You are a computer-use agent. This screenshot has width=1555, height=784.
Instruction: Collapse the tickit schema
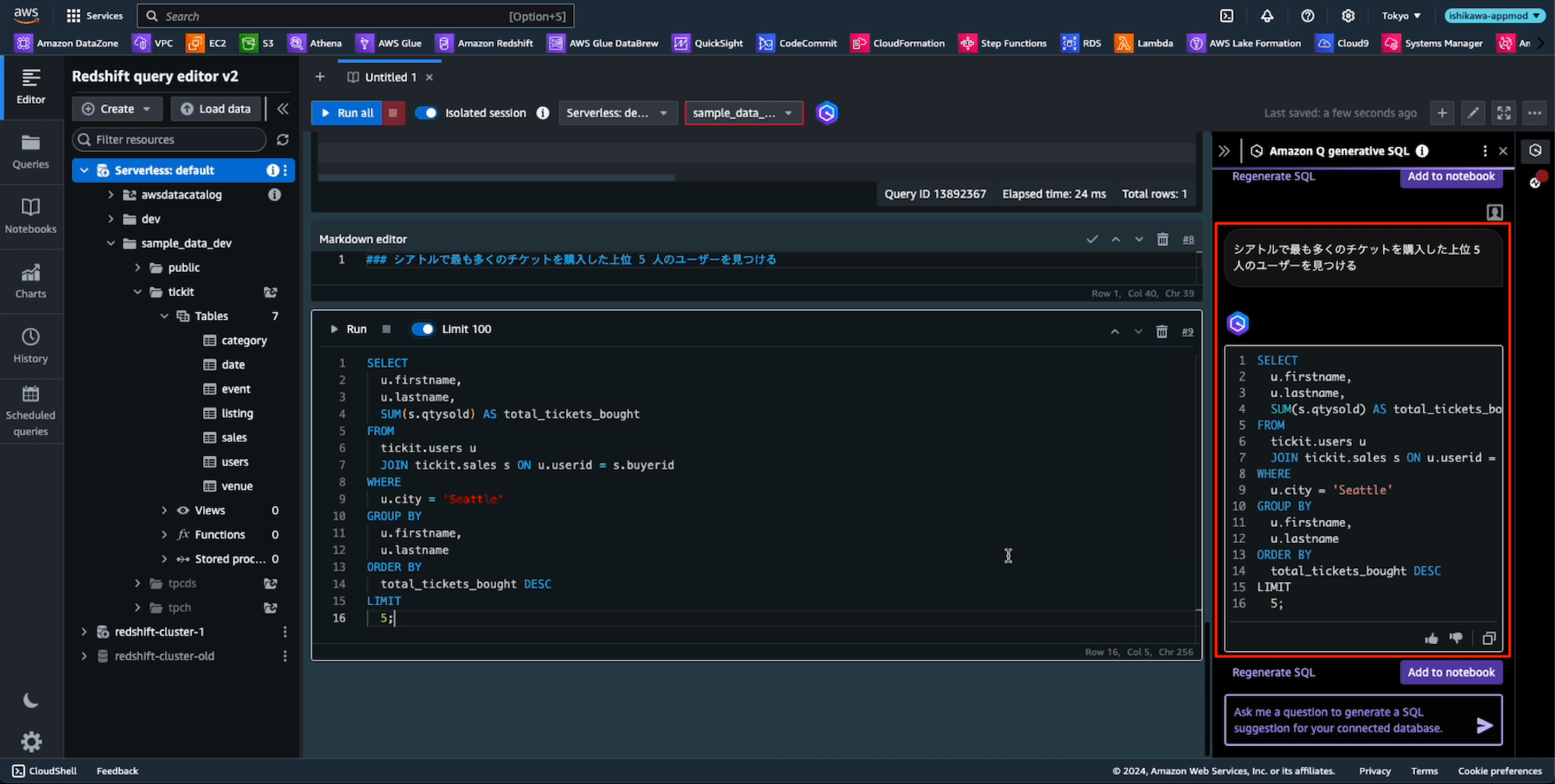[138, 292]
